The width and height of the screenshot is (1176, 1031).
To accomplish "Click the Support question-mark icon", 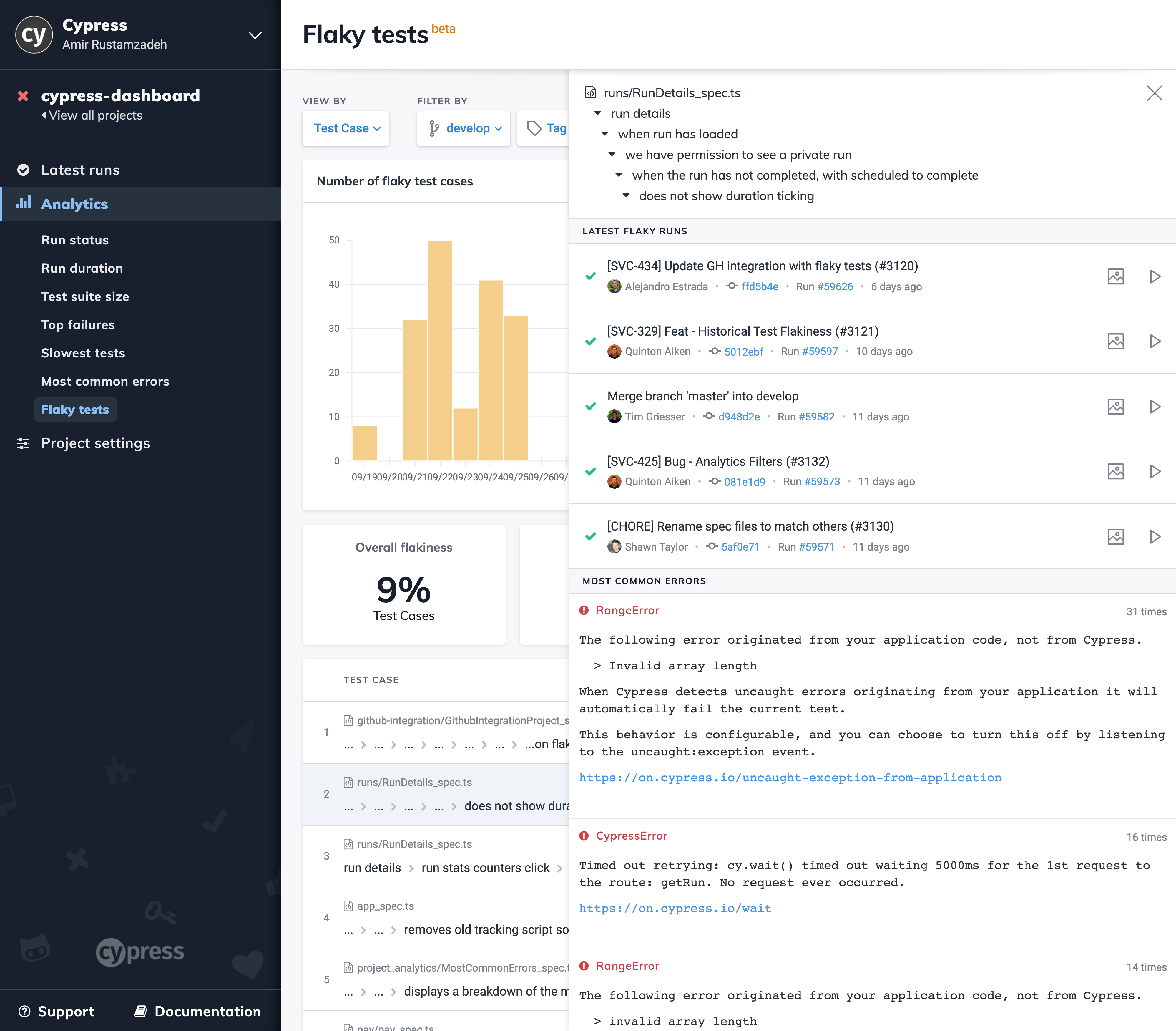I will (25, 1011).
